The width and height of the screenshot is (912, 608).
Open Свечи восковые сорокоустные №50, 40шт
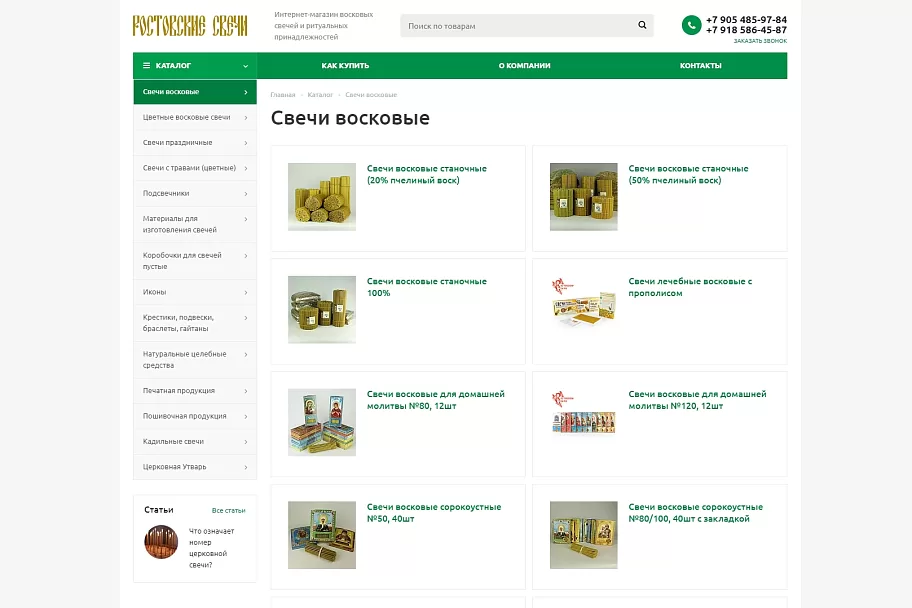pos(434,513)
